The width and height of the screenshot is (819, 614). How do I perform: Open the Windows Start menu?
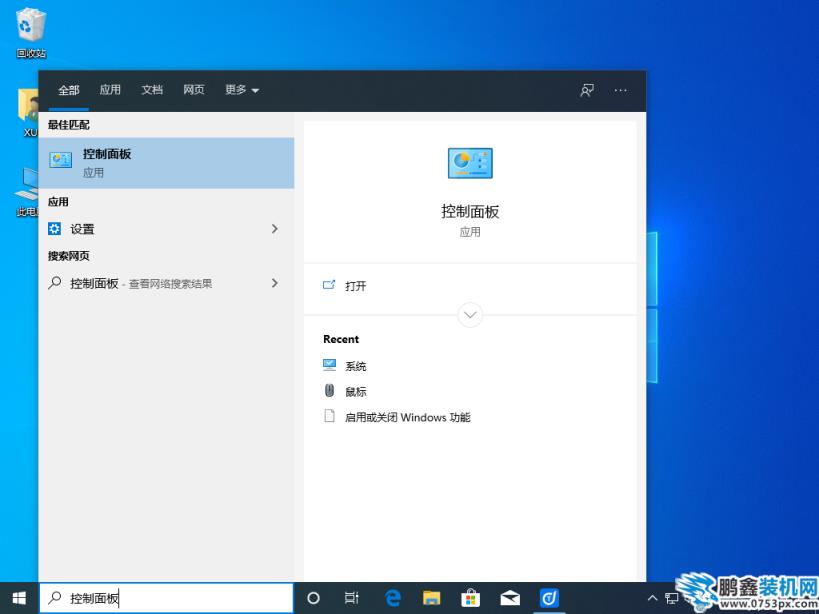coord(19,598)
